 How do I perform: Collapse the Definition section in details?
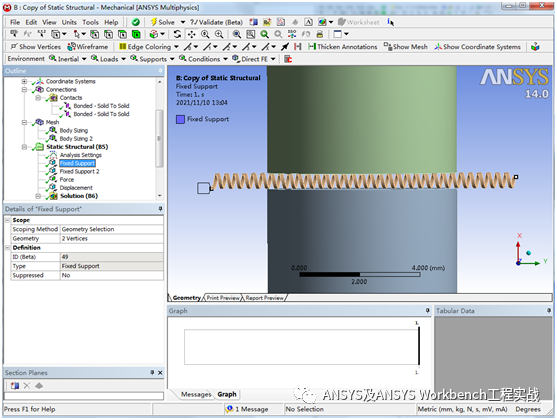pyautogui.click(x=7, y=248)
